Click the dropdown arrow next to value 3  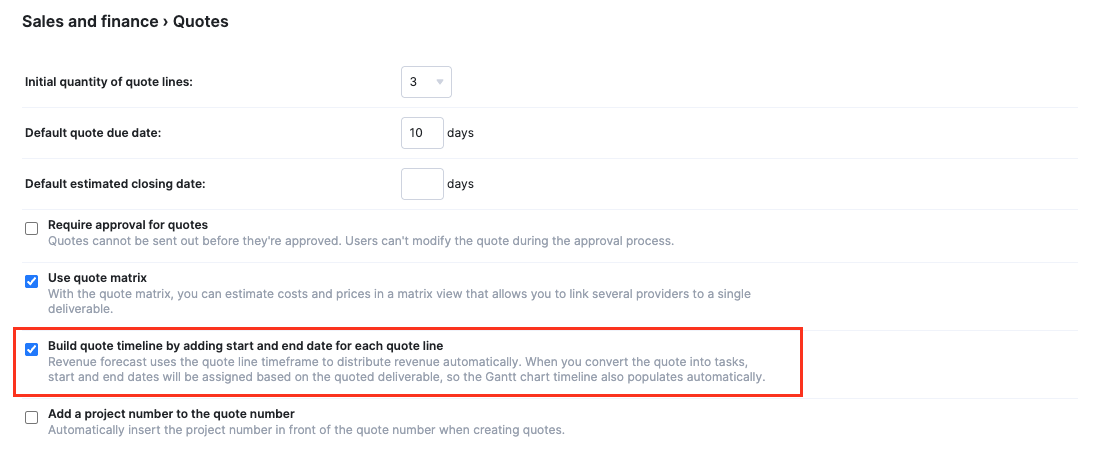[440, 81]
